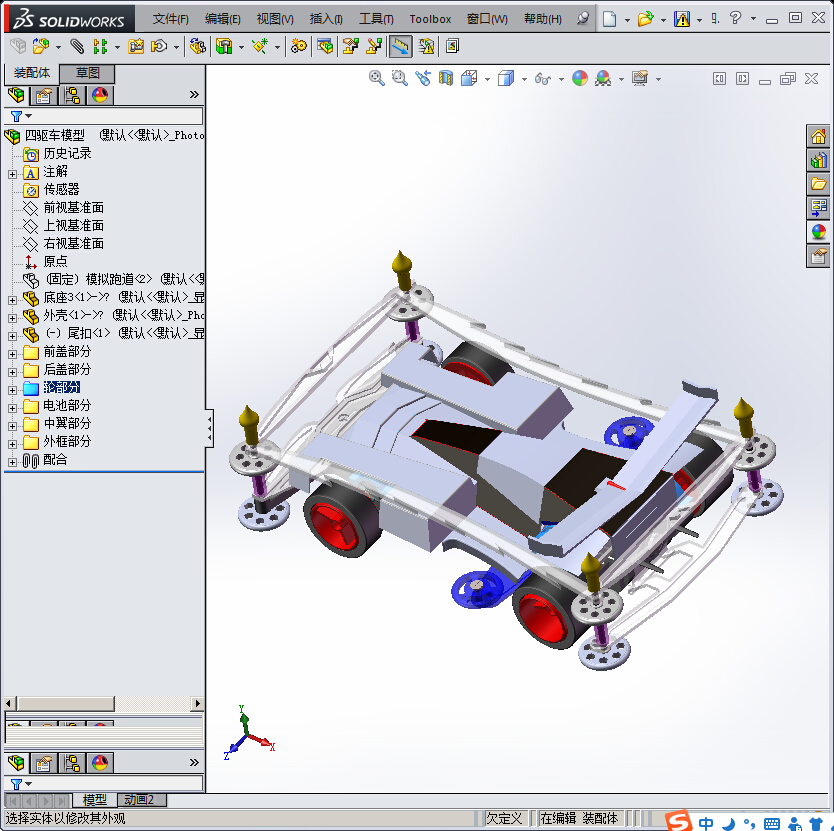This screenshot has width=834, height=831.
Task: Open File Explorer folder icon in task pane
Action: click(x=818, y=184)
